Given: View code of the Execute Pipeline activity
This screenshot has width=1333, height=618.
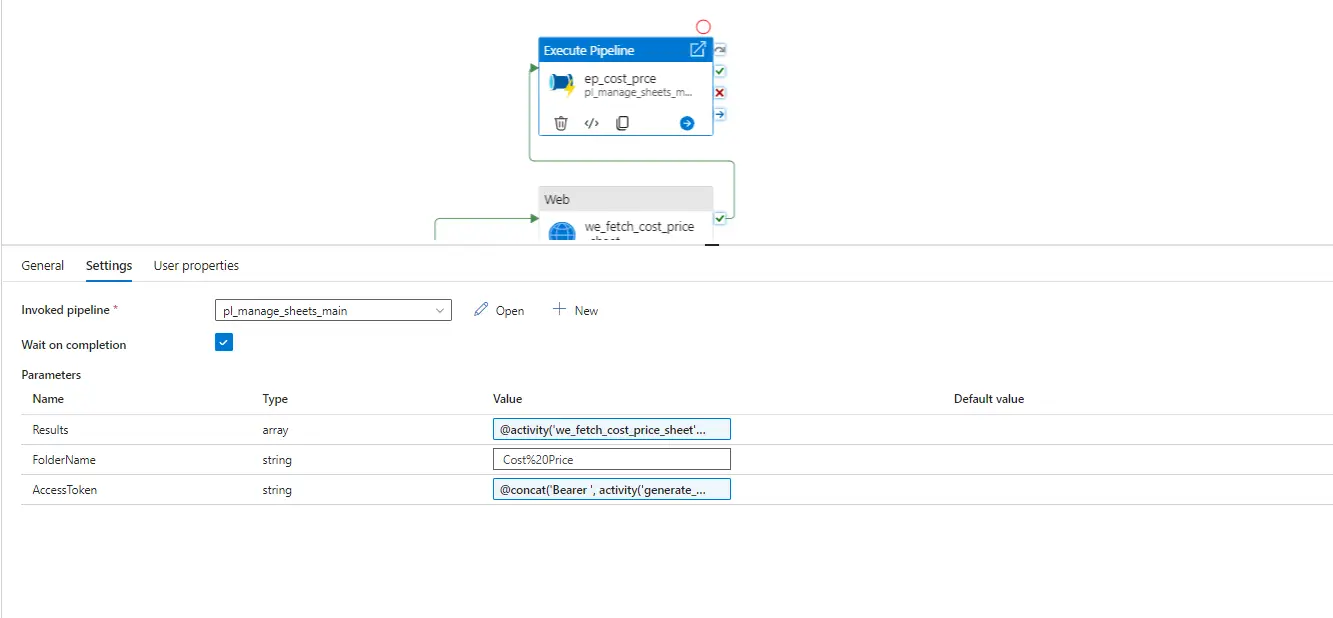Looking at the screenshot, I should [x=591, y=122].
